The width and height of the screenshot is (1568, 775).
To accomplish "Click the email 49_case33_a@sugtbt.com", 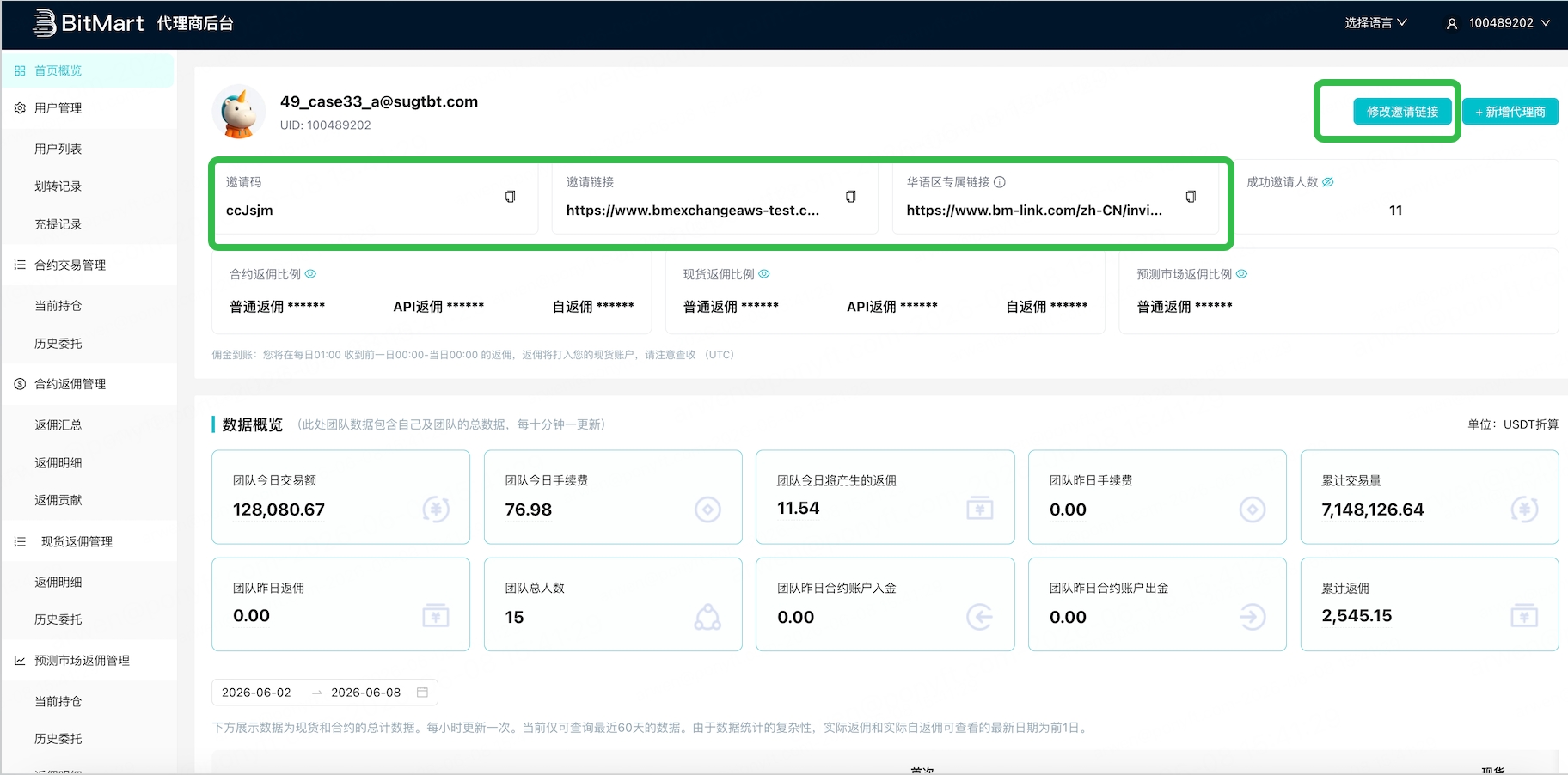I will coord(379,101).
